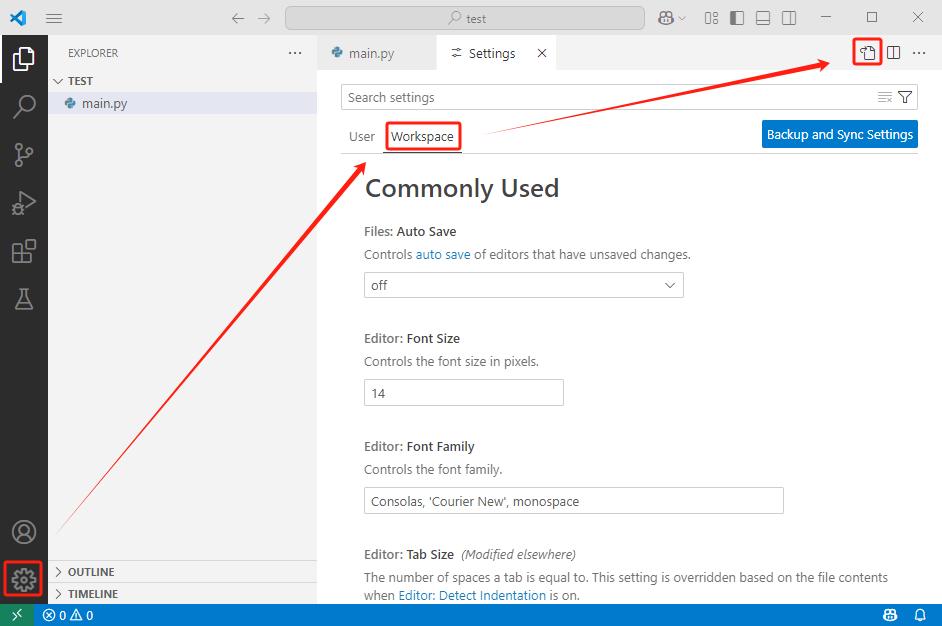Open the Copilot chat icon in title bar
The image size is (942, 626).
click(x=666, y=18)
